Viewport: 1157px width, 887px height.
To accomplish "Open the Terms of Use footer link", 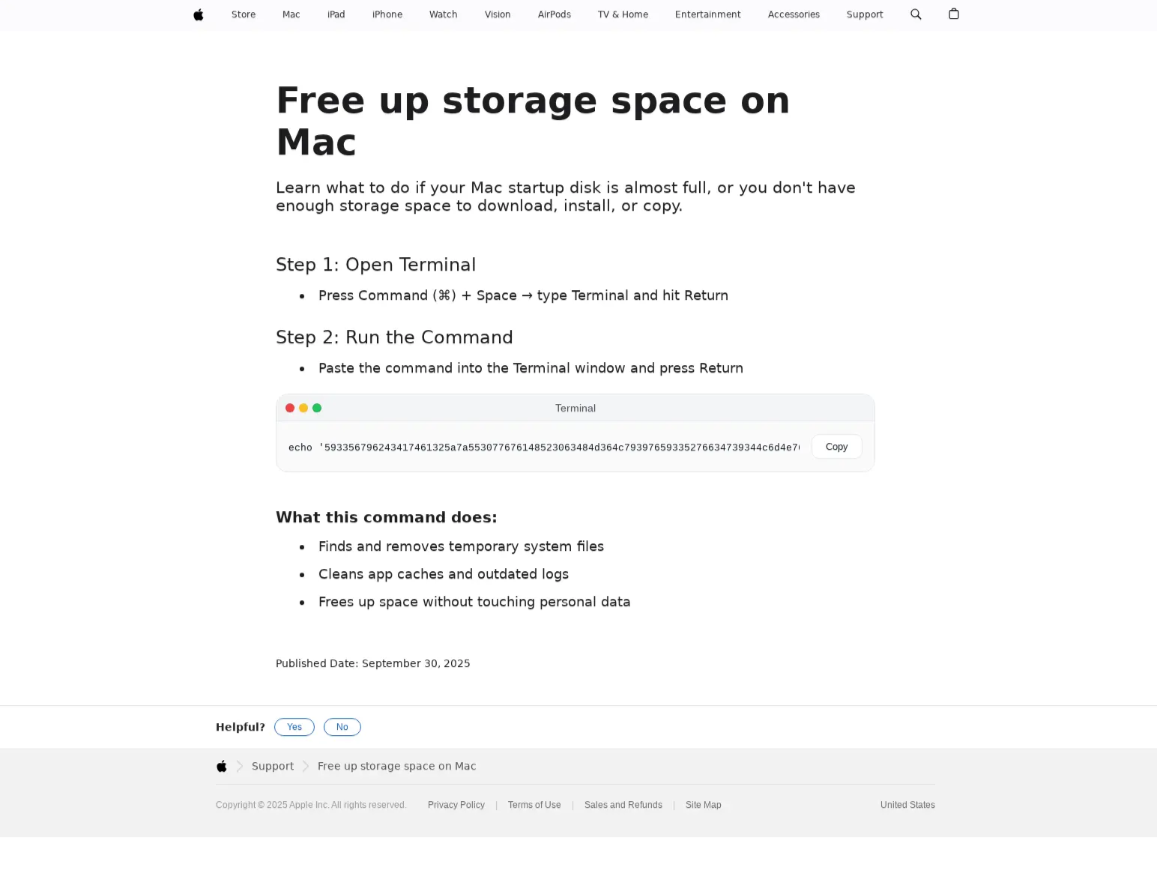I will tap(534, 805).
